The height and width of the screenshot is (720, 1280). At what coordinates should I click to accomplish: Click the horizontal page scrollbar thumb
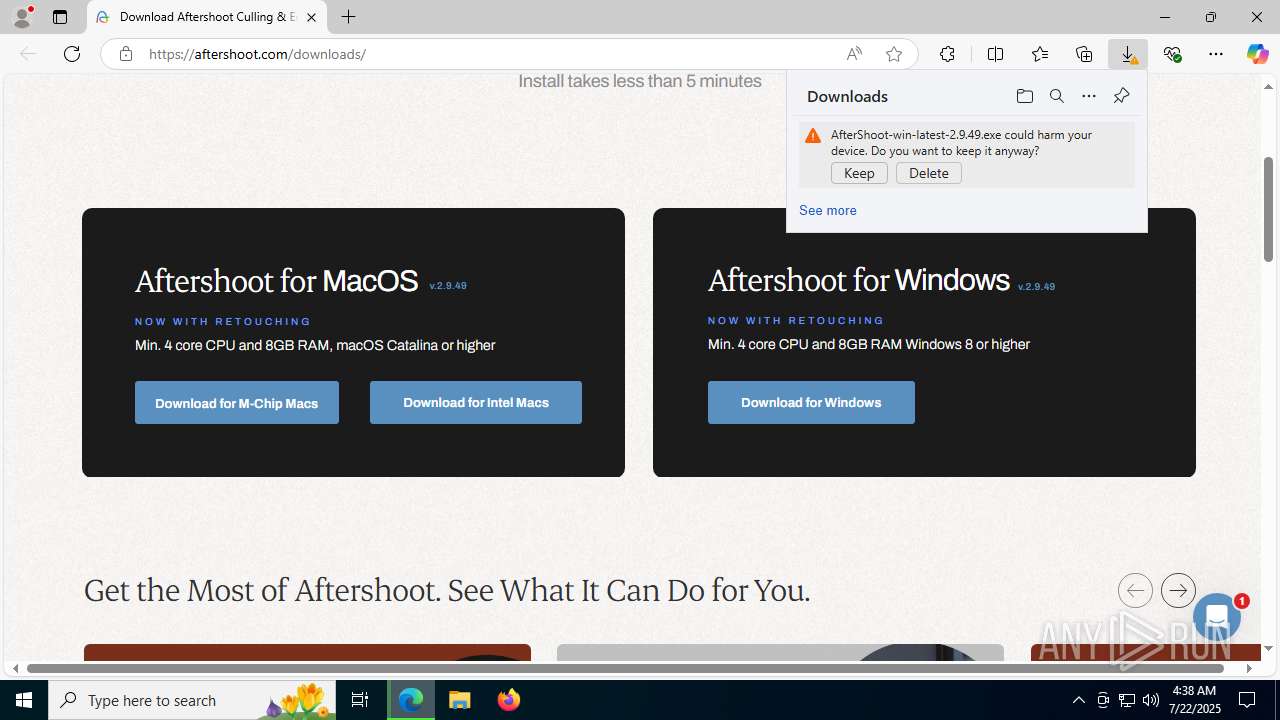(x=626, y=668)
